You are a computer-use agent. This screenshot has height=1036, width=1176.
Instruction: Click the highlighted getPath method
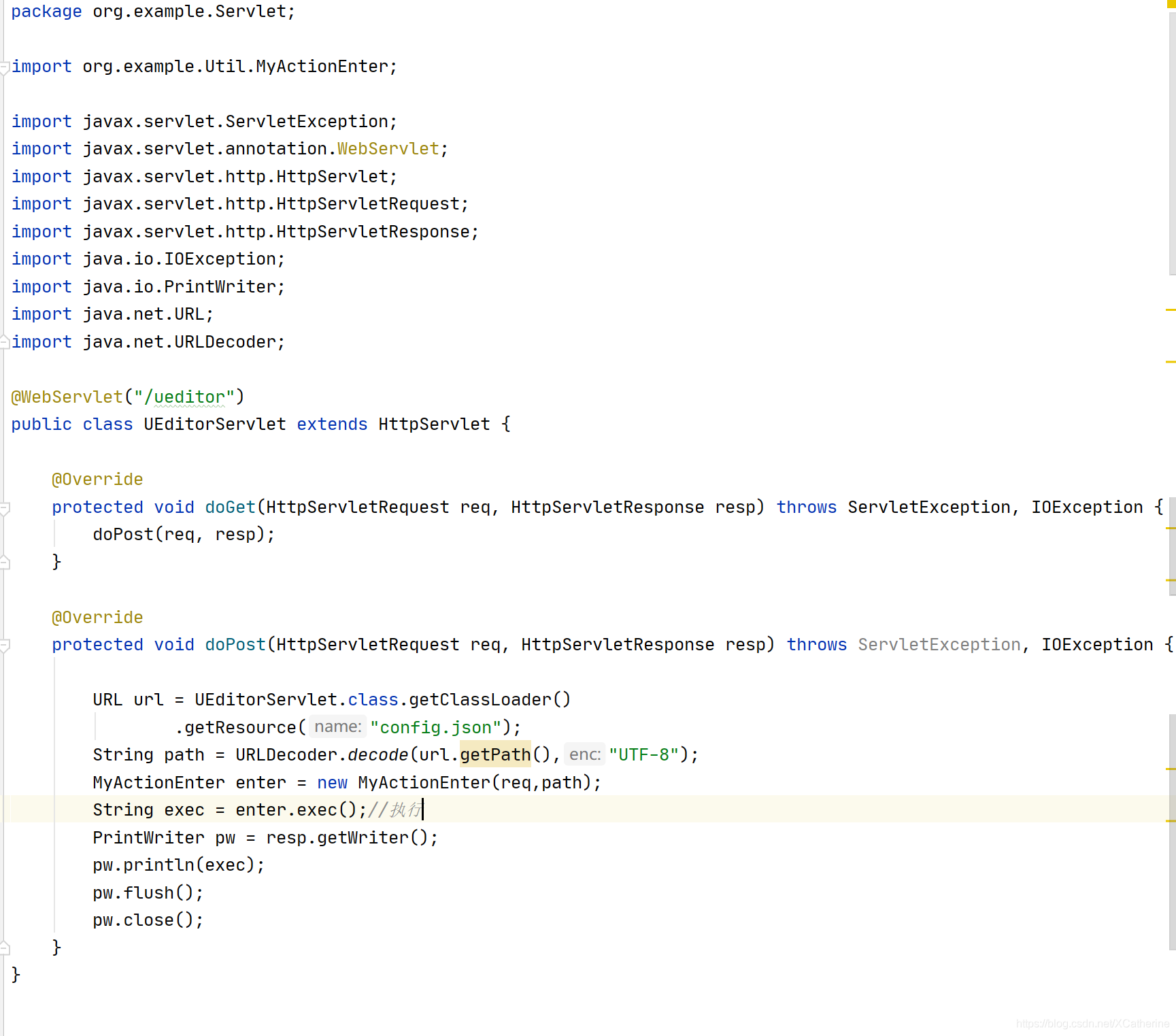click(495, 755)
